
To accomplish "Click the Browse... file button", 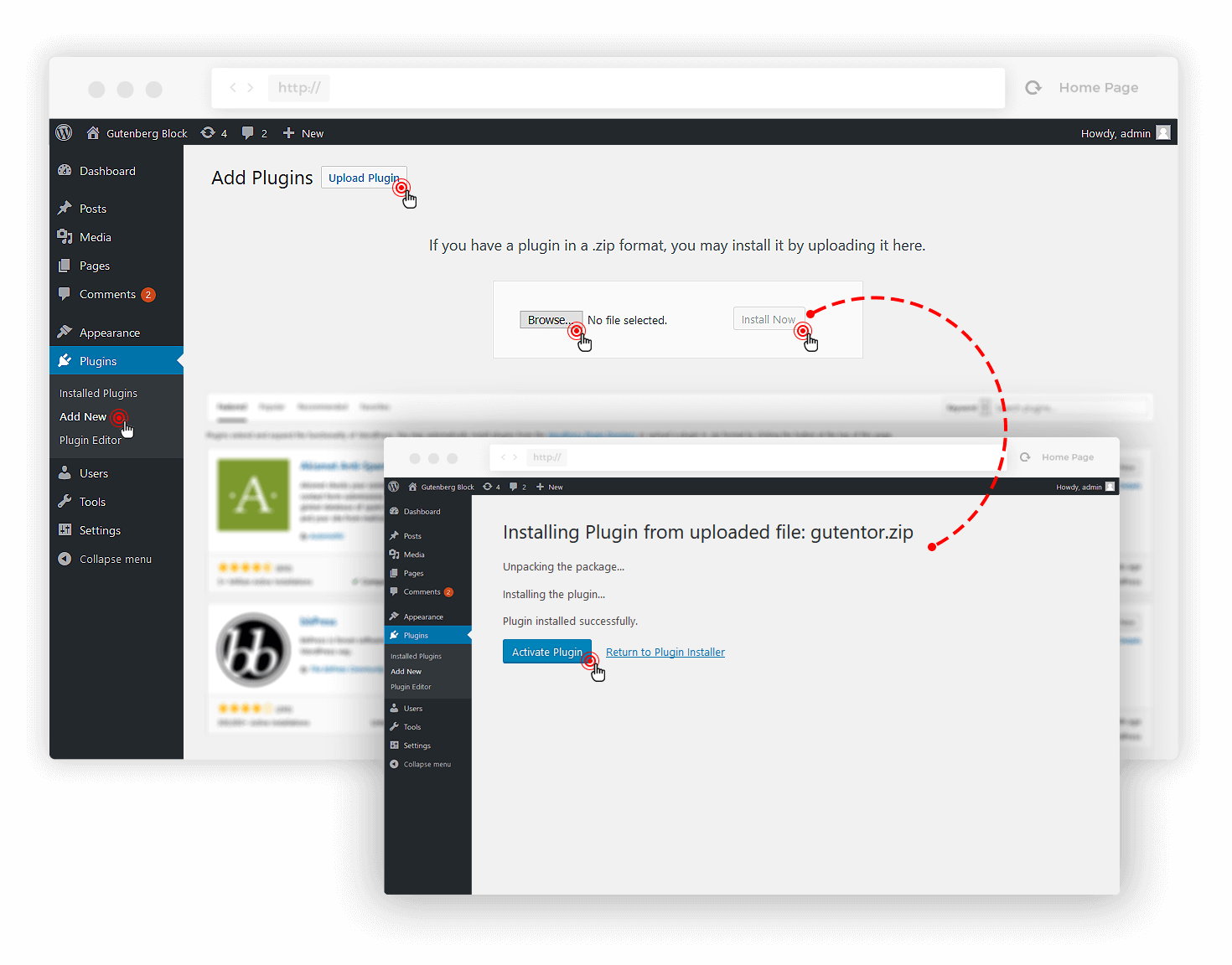I will click(551, 320).
